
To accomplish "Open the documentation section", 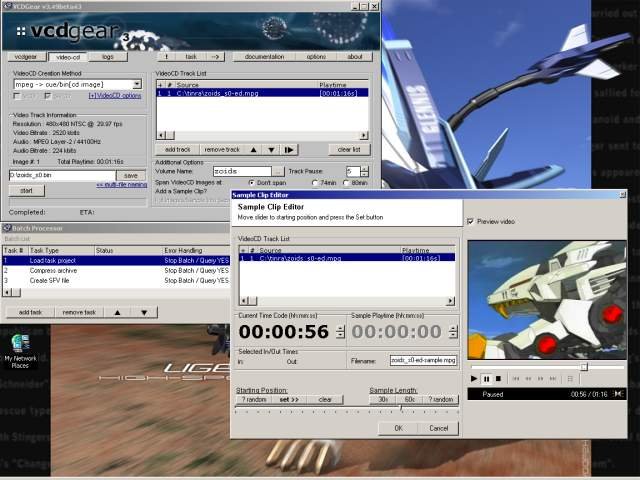I will tap(264, 57).
